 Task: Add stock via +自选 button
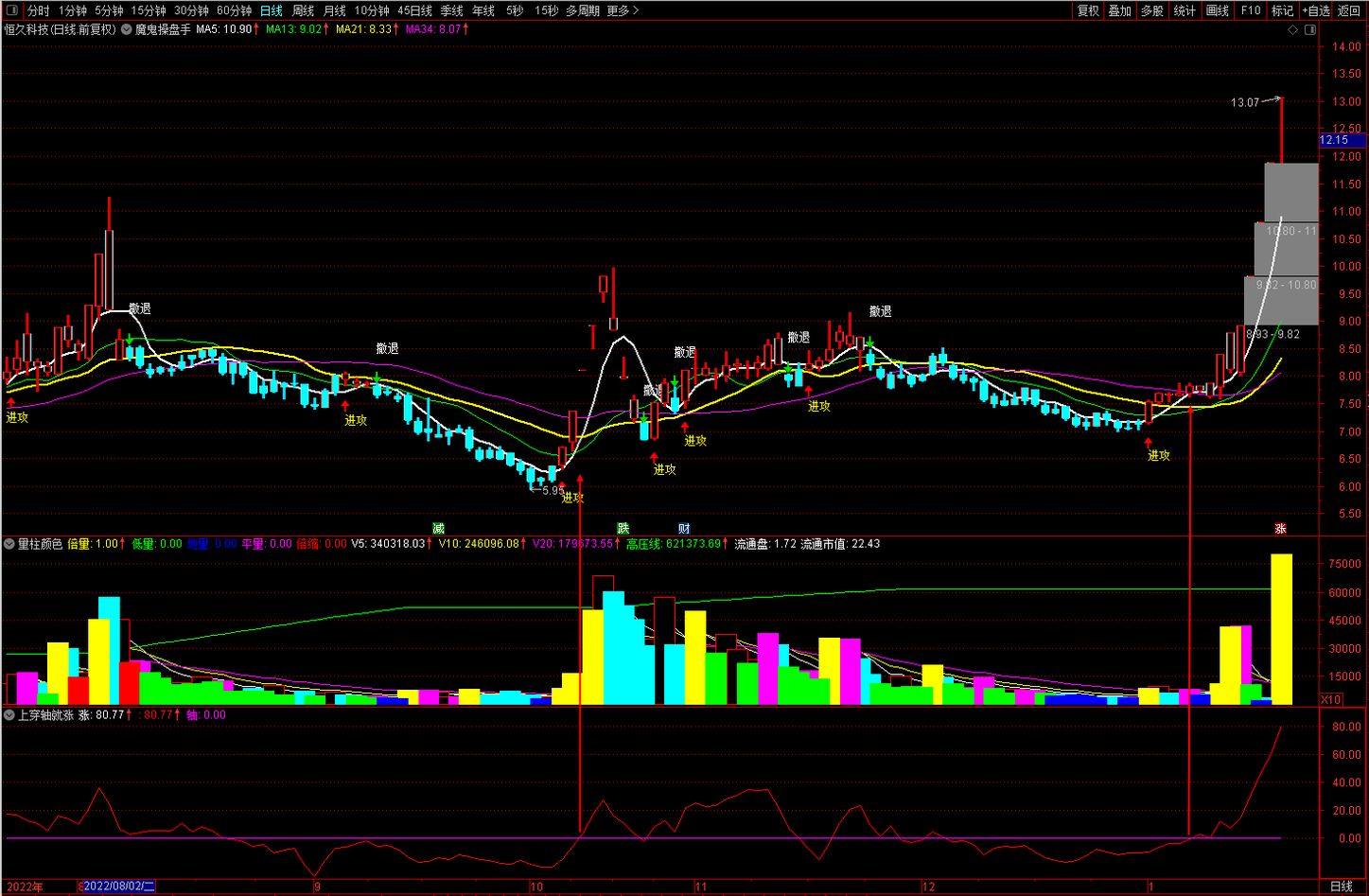point(1316,10)
